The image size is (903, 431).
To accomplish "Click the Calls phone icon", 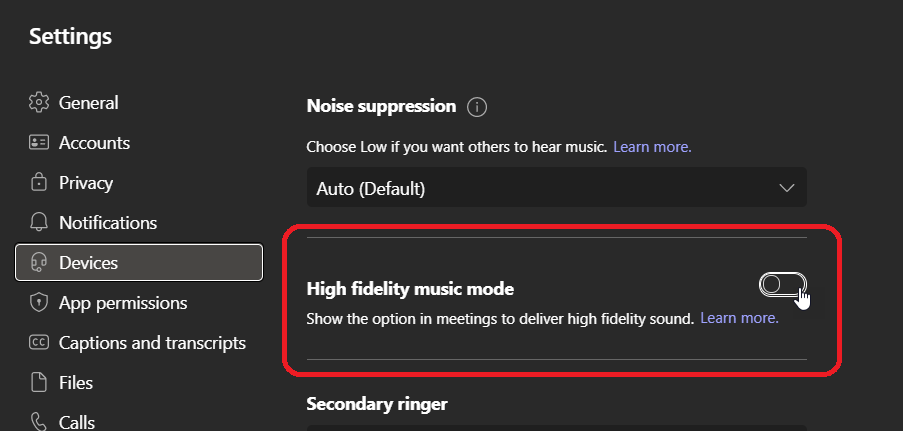I will coord(39,421).
